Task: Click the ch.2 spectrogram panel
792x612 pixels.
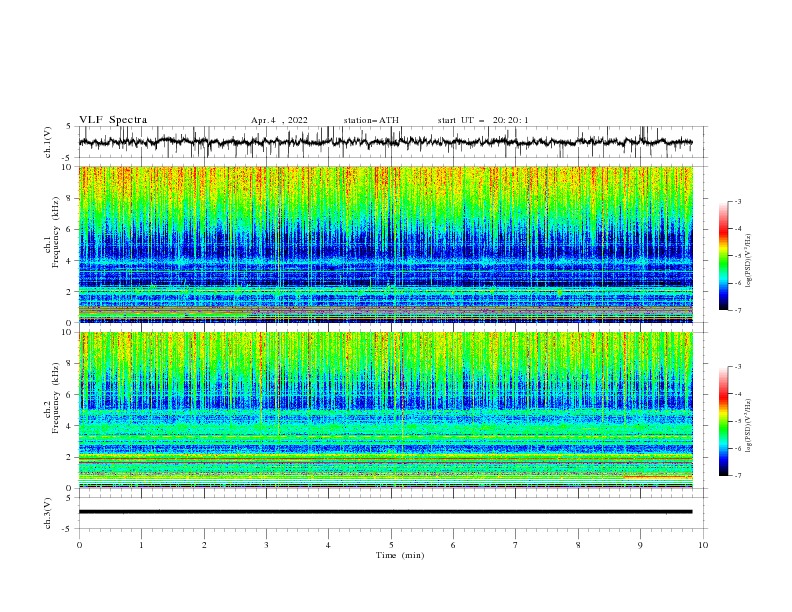Action: (x=385, y=410)
